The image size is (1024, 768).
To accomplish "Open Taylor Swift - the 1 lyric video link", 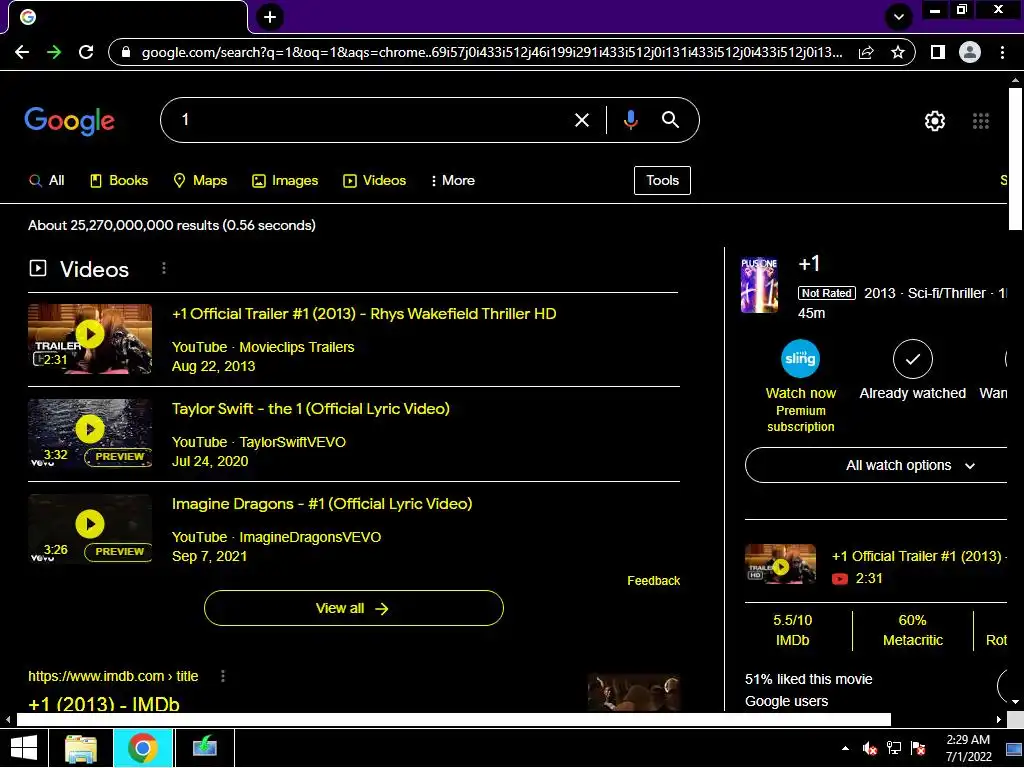I will click(x=311, y=409).
